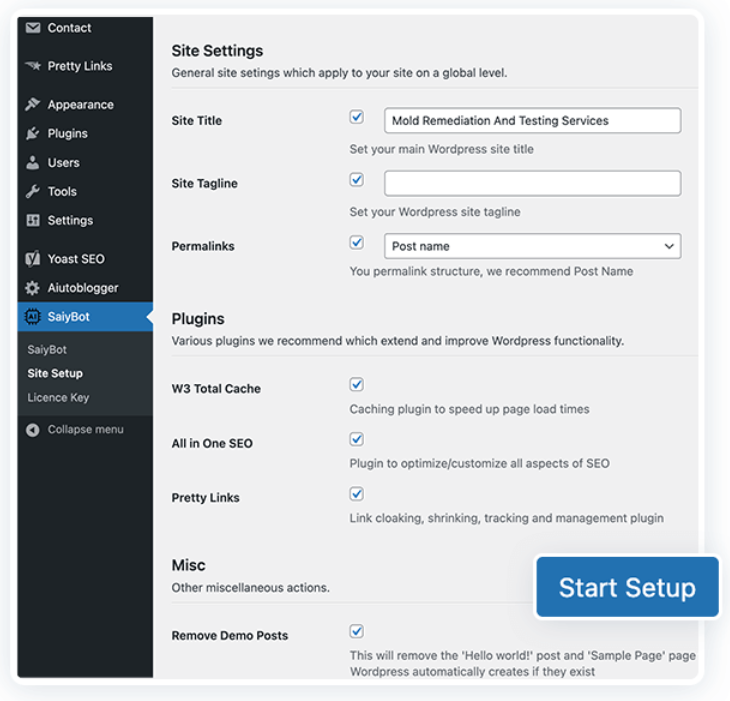This screenshot has height=701, width=730.
Task: Click the Collapse menu arrow icon
Action: click(x=33, y=430)
